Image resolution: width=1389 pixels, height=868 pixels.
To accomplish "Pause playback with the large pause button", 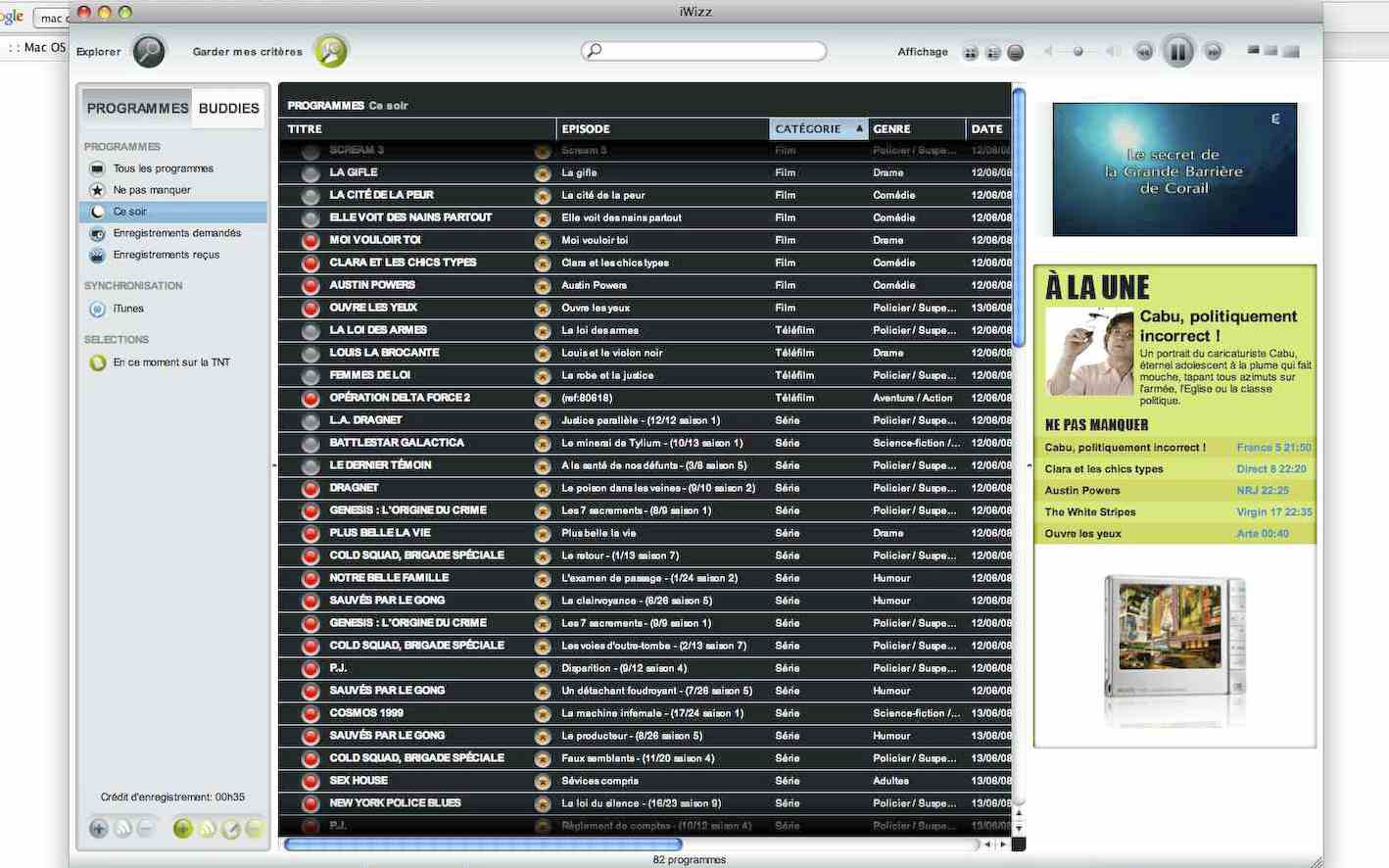I will click(x=1178, y=51).
